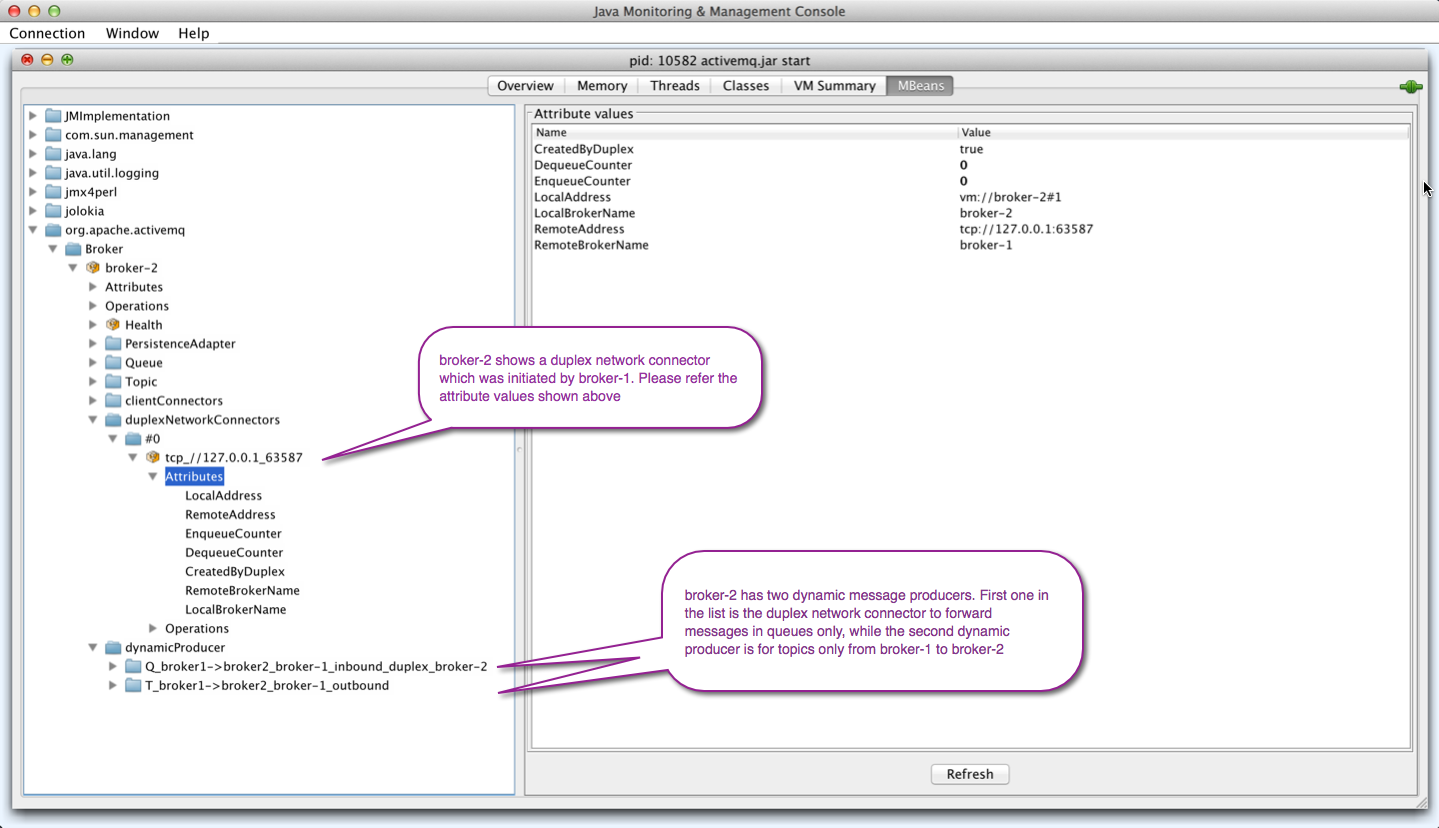The height and width of the screenshot is (828, 1439).
Task: Click the java.util.logging folder icon
Action: click(x=53, y=173)
